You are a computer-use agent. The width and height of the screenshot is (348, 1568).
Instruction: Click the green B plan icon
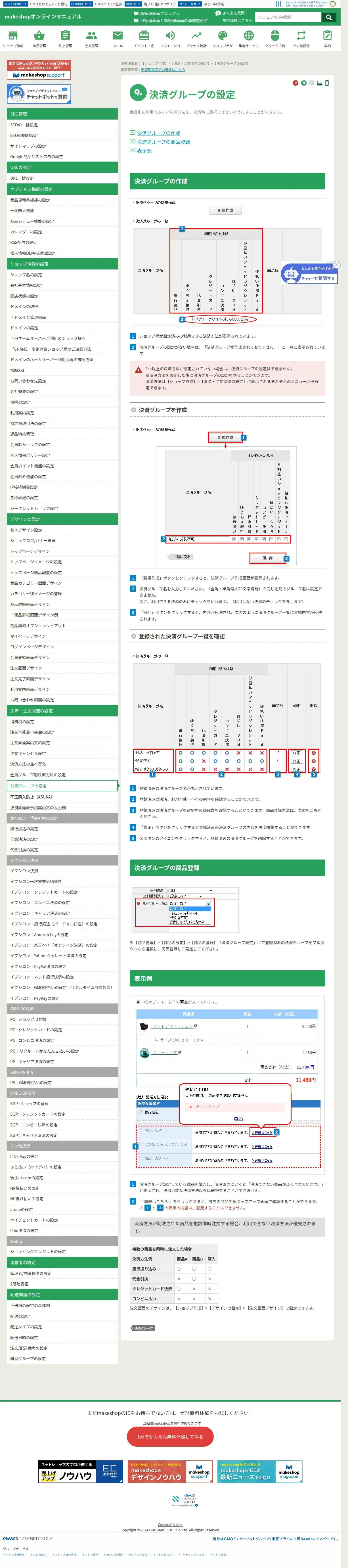coord(304,83)
